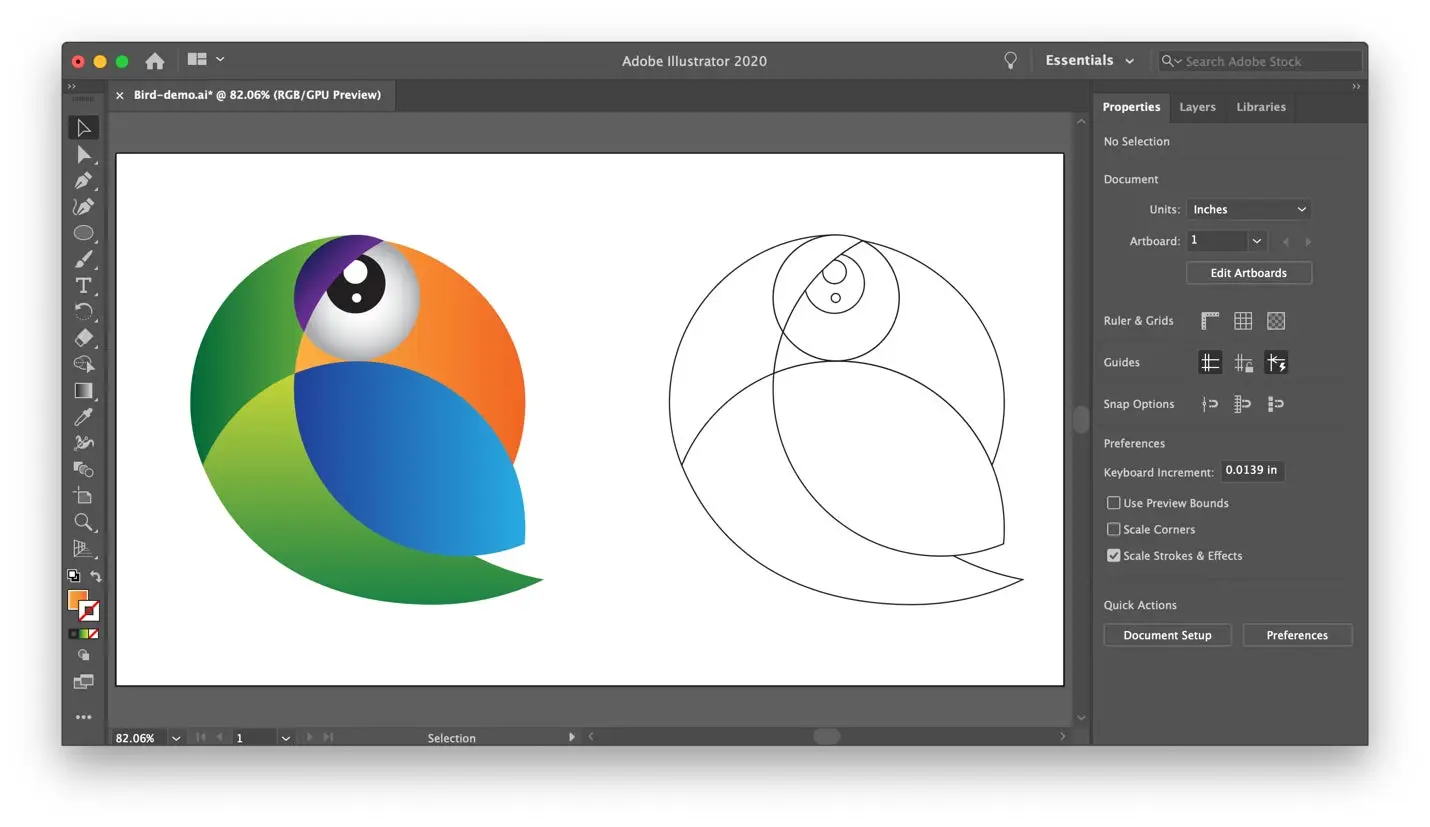Toggle Smart Guides in the Guides row
Image resolution: width=1430 pixels, height=827 pixels.
1276,362
